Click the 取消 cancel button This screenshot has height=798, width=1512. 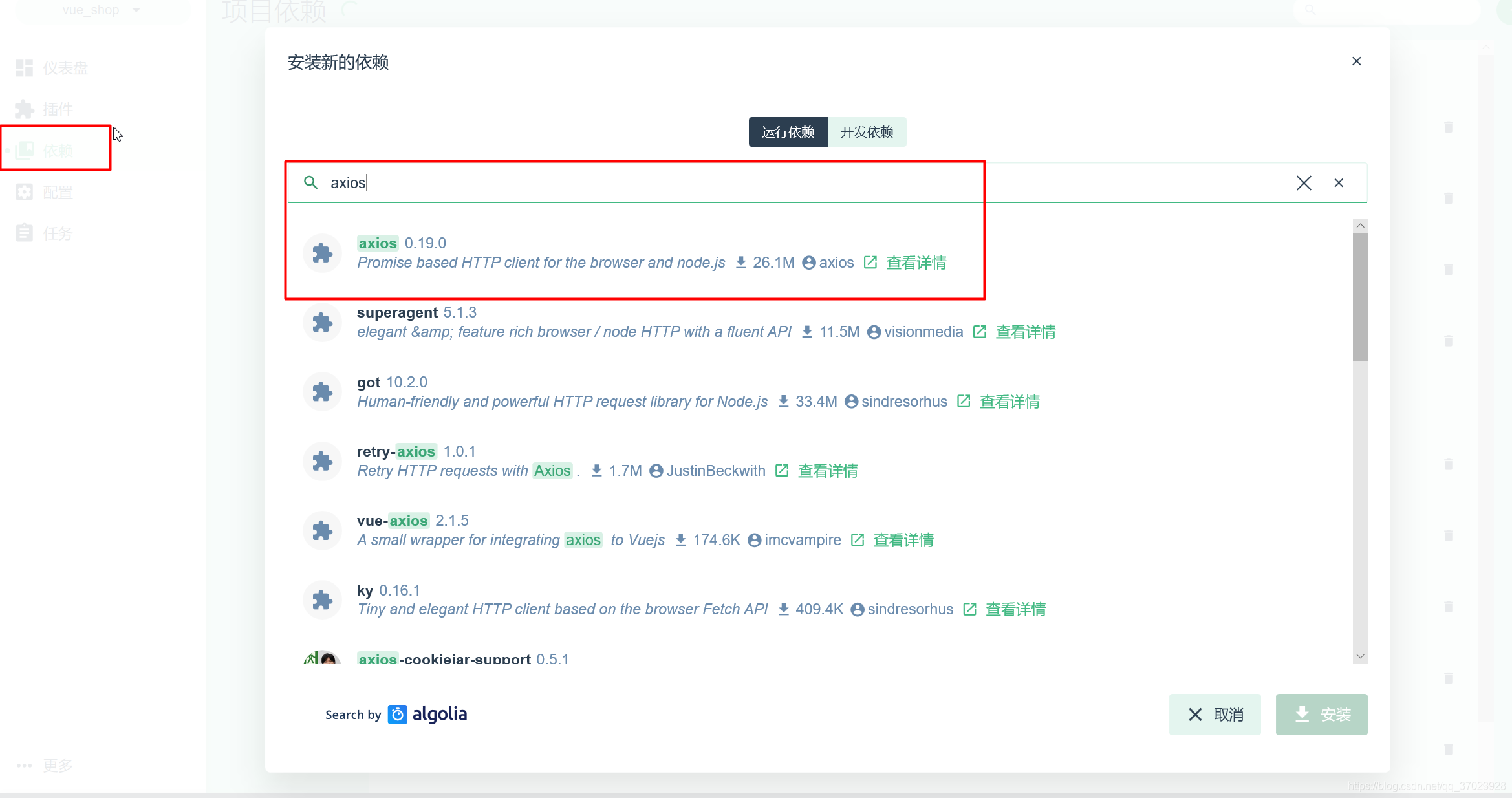(1215, 715)
